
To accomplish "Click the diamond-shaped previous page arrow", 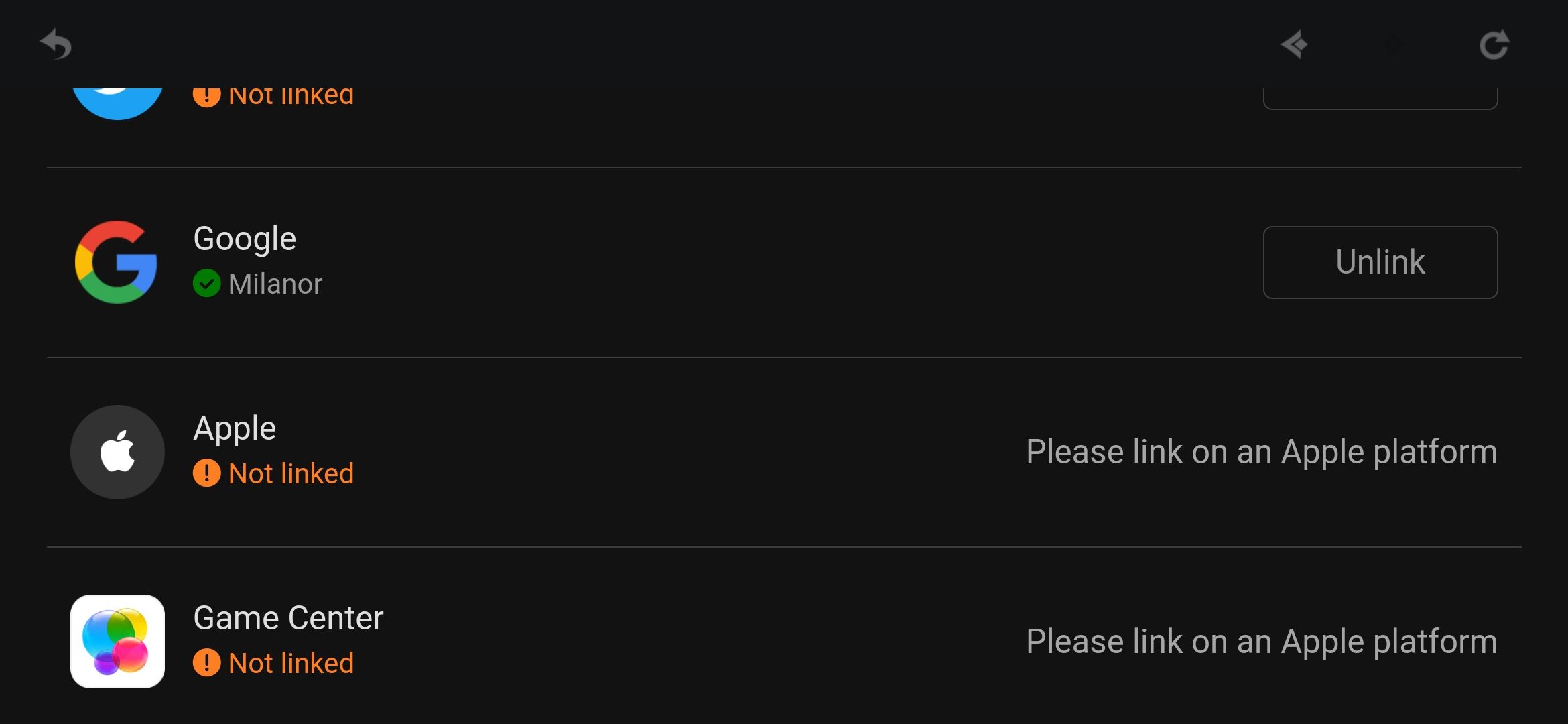I will [1294, 45].
